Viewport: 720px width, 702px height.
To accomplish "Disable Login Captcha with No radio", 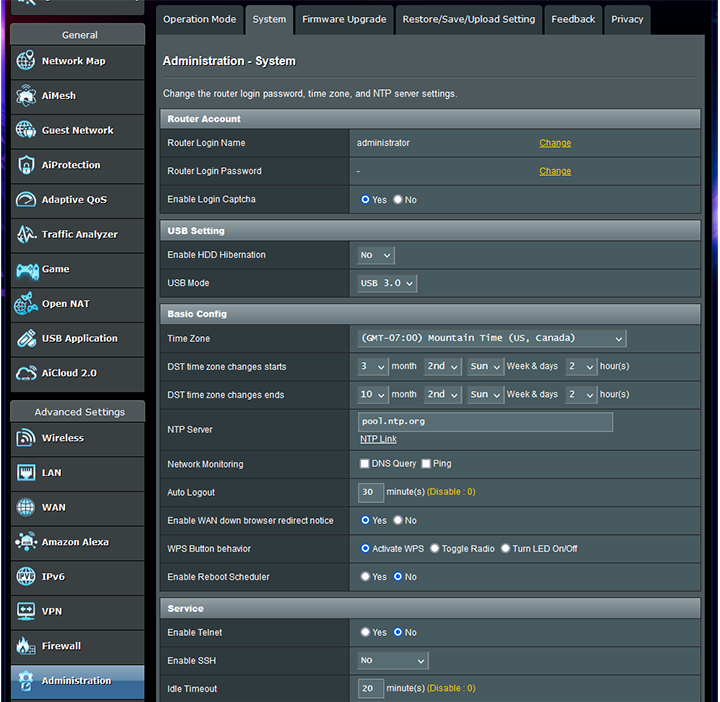I will pyautogui.click(x=398, y=200).
